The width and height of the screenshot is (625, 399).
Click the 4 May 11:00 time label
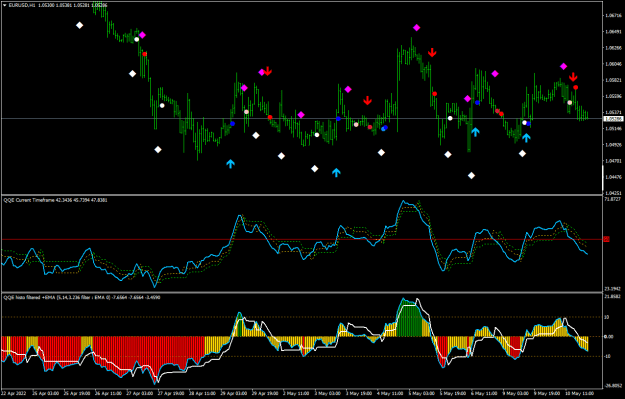[391, 393]
